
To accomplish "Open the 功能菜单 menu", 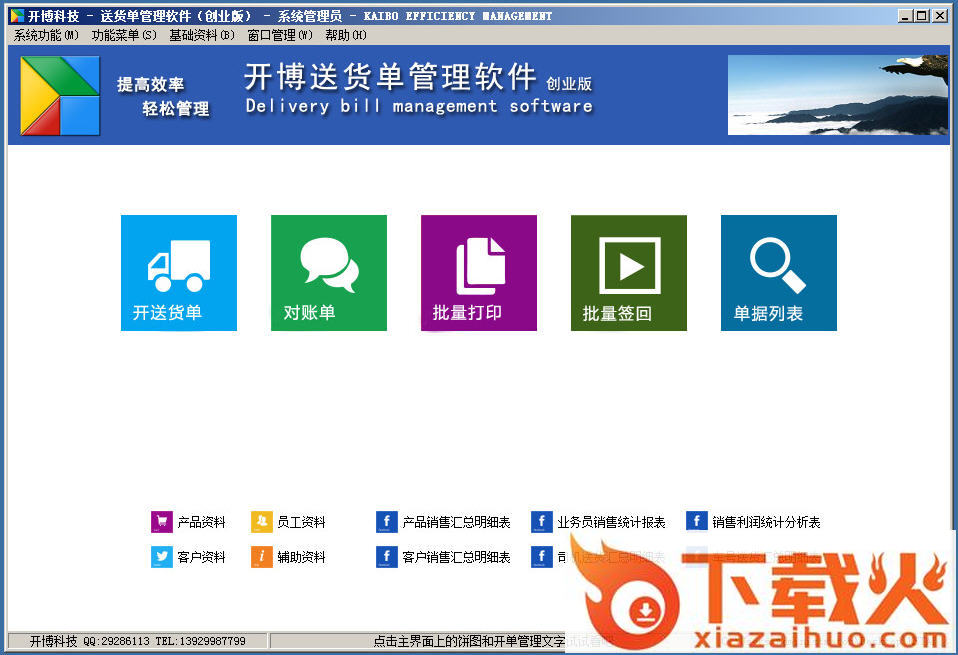I will 124,35.
